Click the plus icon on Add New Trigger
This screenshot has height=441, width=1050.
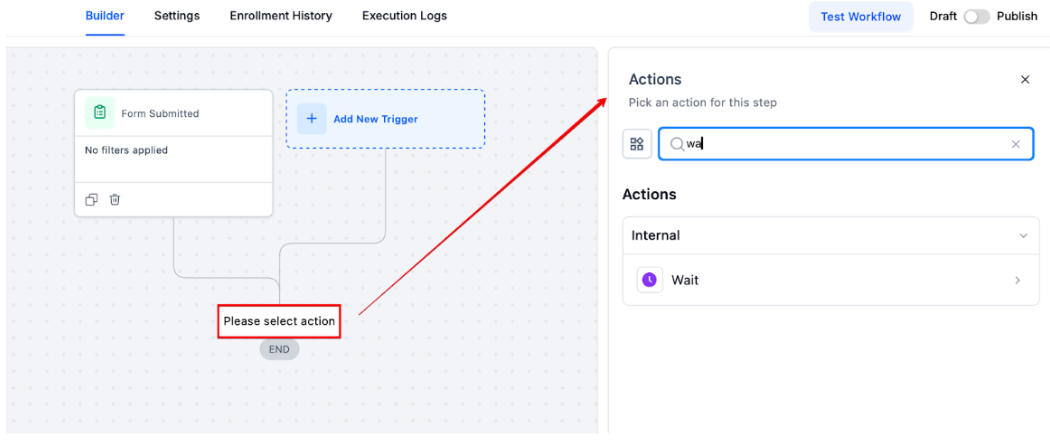pos(311,118)
